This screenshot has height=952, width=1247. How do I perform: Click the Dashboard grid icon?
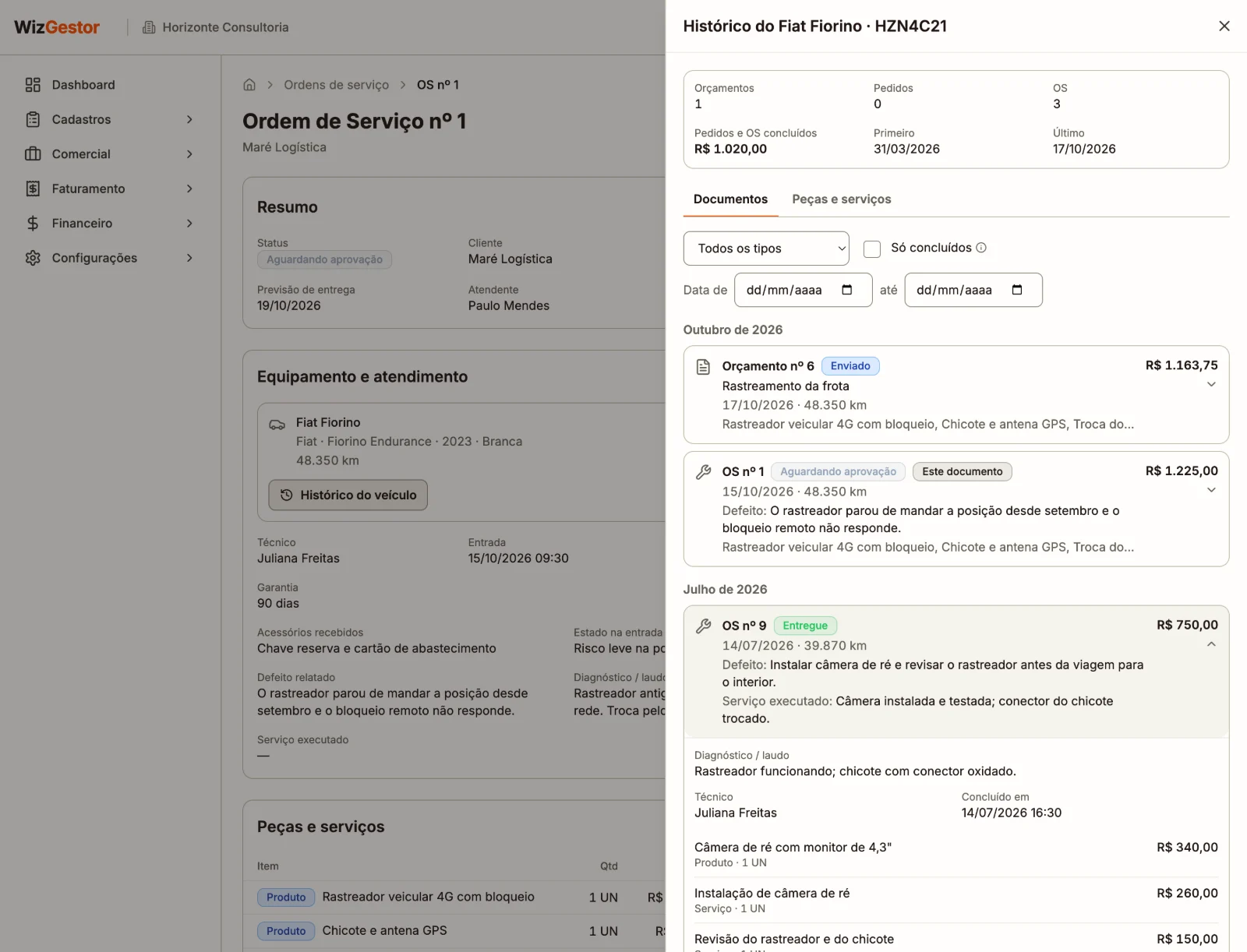(33, 85)
